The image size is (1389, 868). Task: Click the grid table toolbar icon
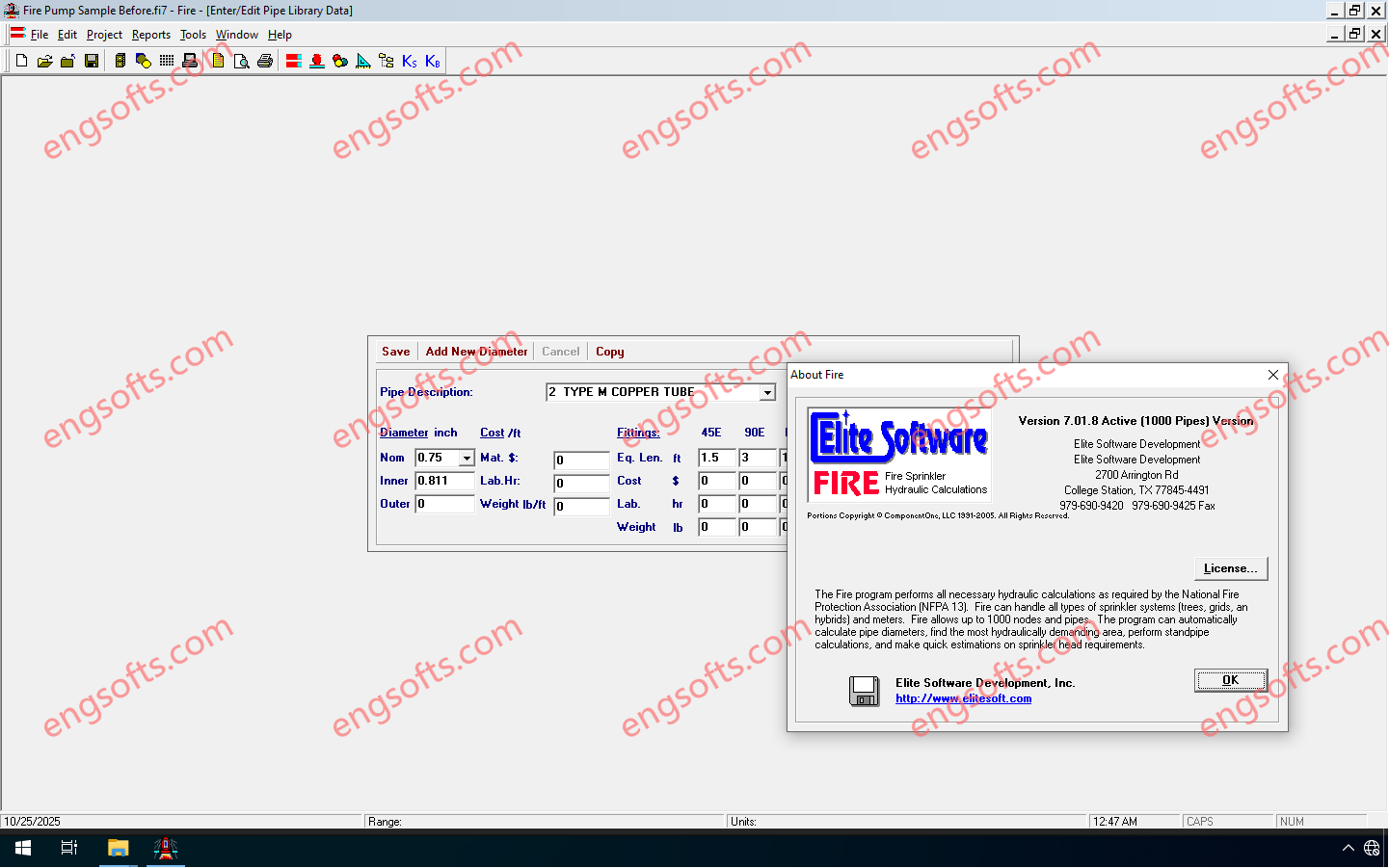[167, 61]
